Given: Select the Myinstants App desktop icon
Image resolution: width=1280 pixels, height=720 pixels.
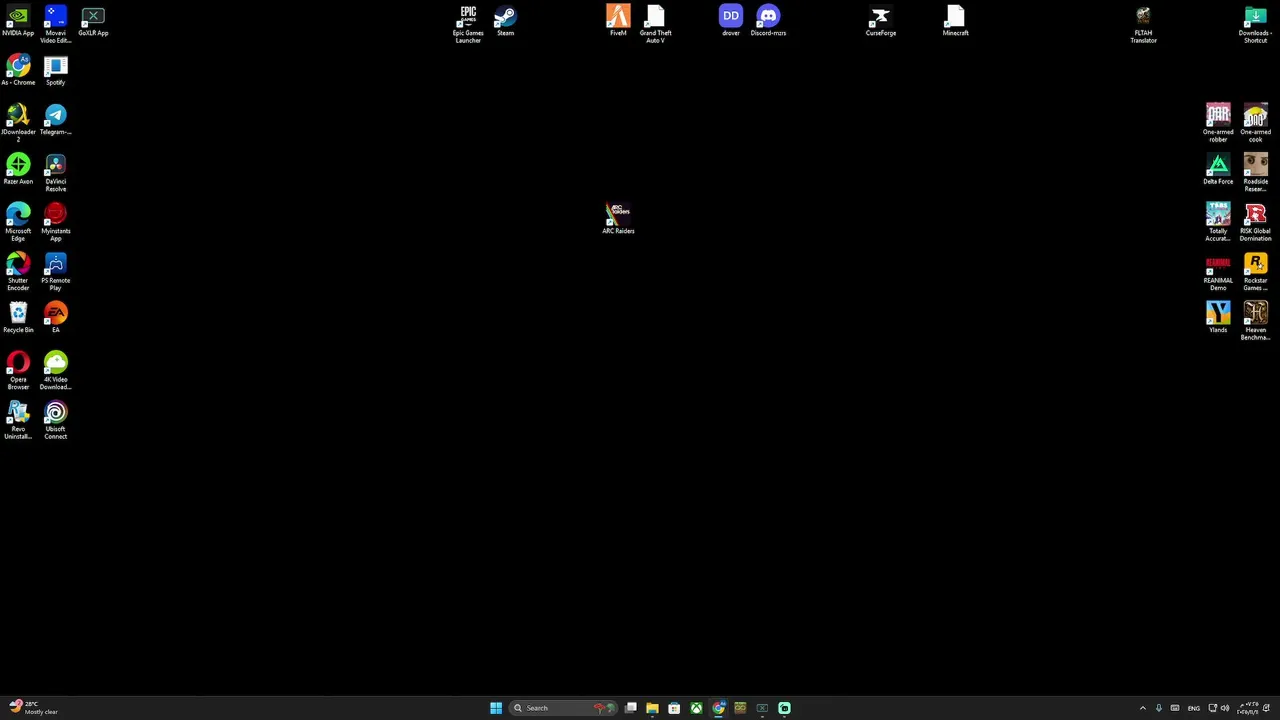Looking at the screenshot, I should click(55, 222).
